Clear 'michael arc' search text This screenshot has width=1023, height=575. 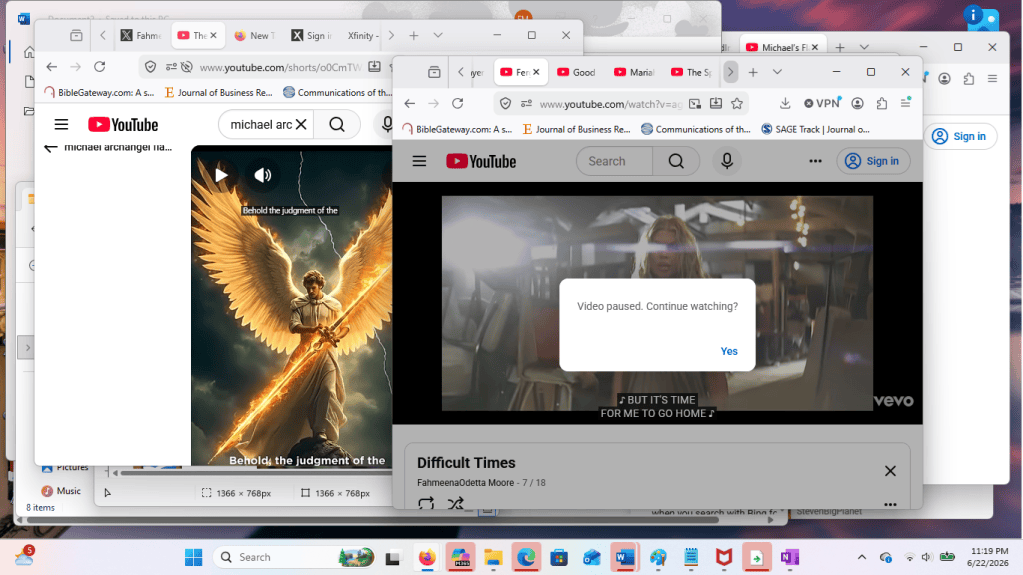pos(301,125)
